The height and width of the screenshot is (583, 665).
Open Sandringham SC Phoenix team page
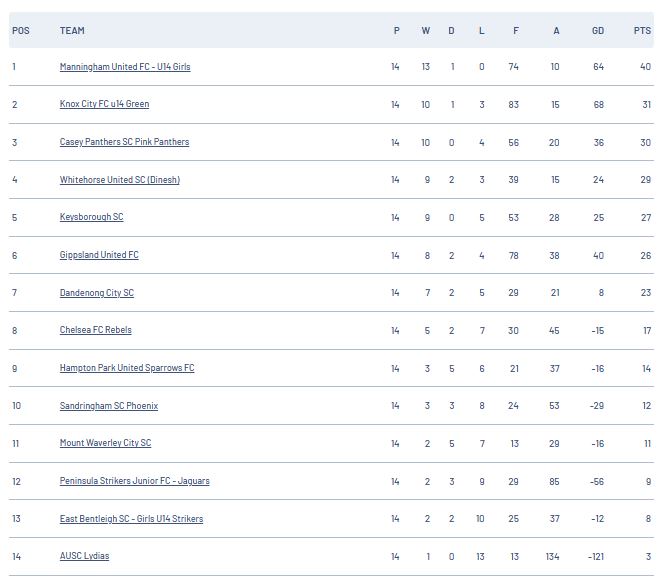tap(109, 406)
